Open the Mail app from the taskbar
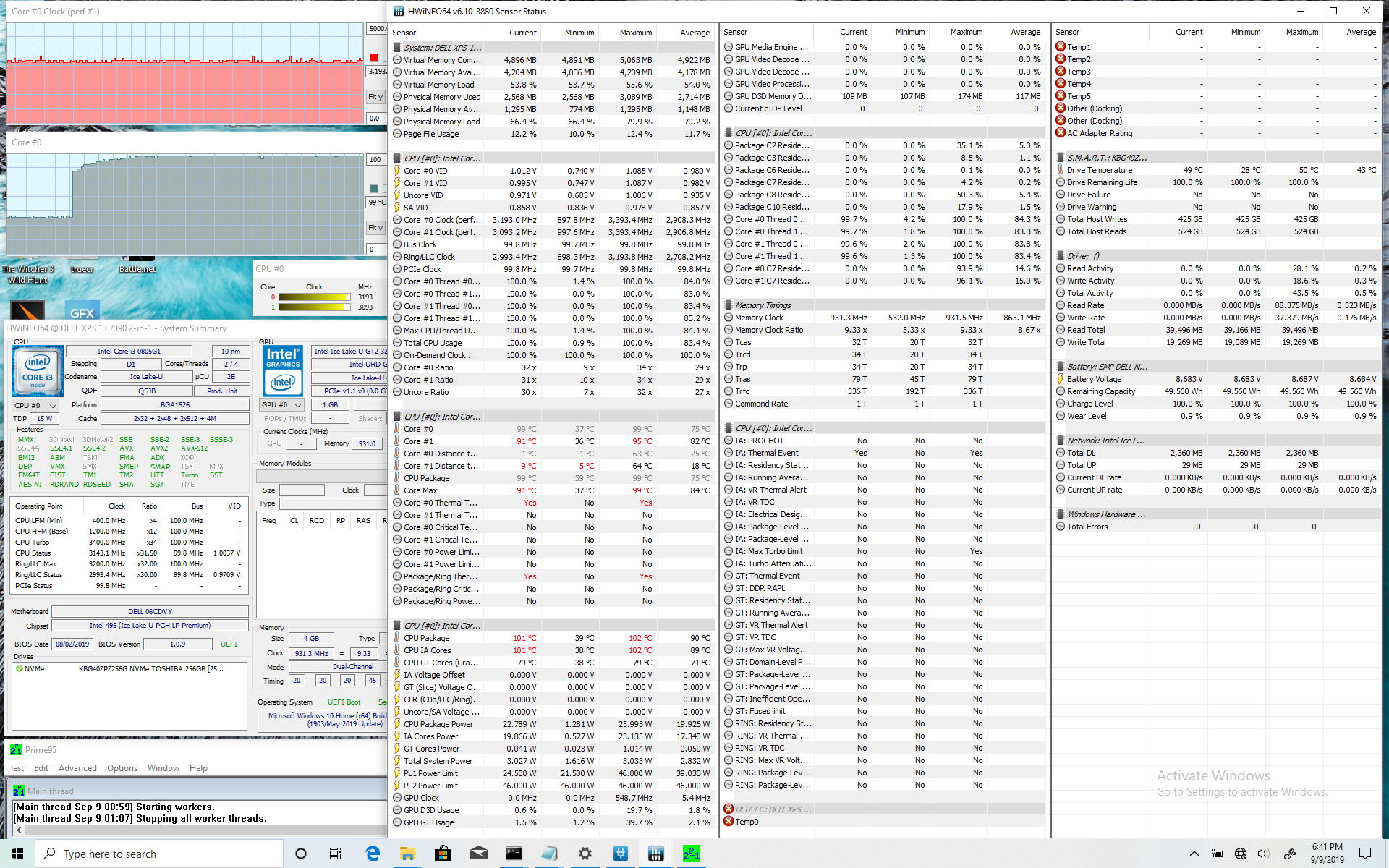1389x868 pixels. [478, 854]
